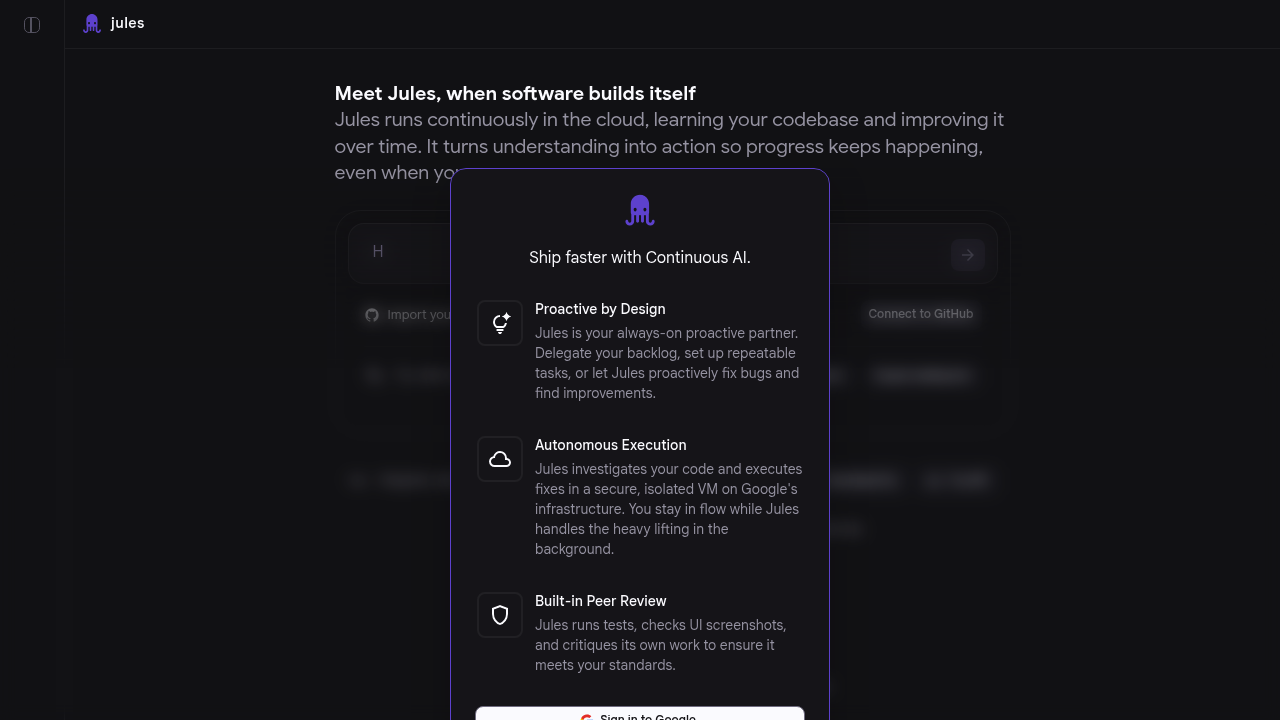Click the Autonomous Execution cloud icon

(x=500, y=459)
